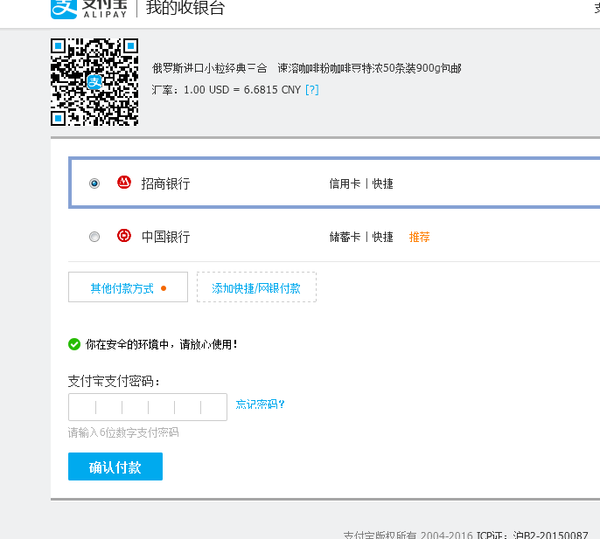This screenshot has width=600, height=539.
Task: Click the 忘记密码? link
Action: point(260,404)
